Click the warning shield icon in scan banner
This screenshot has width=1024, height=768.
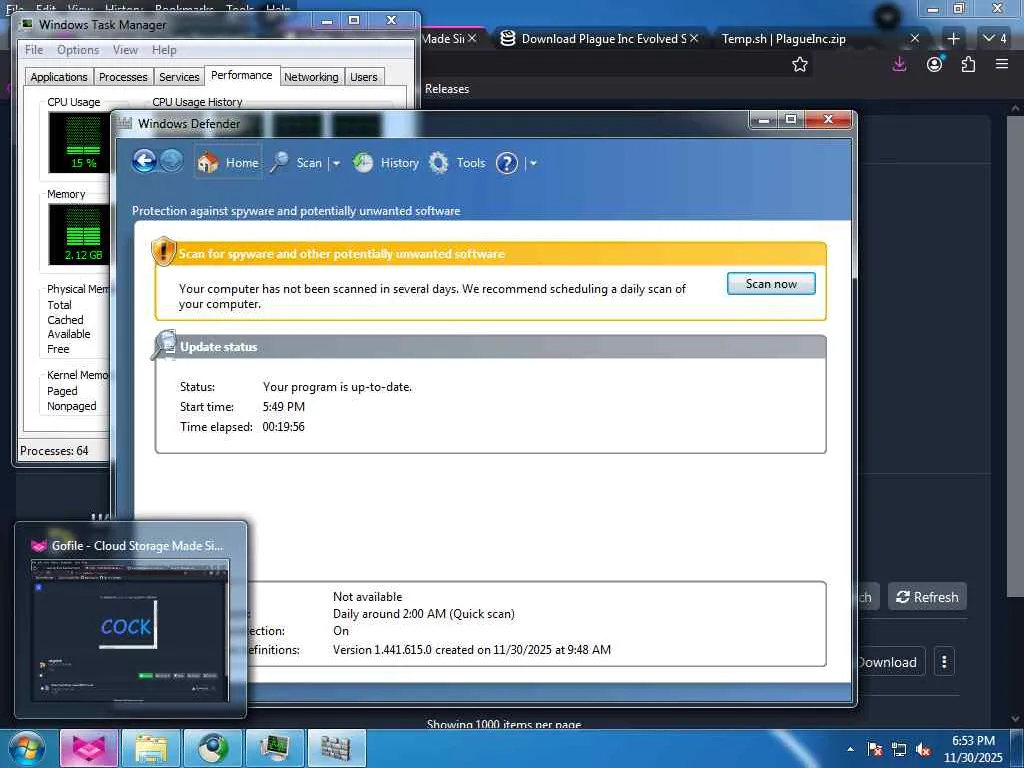[163, 251]
